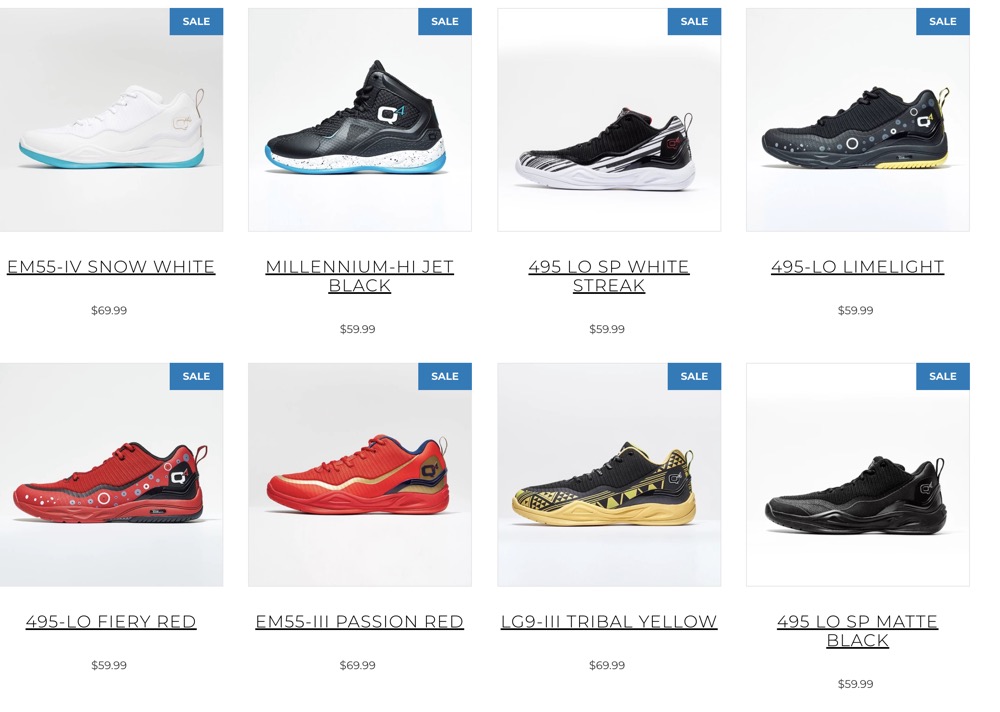Open the 495 LO SP White Streak shoe image

click(609, 120)
